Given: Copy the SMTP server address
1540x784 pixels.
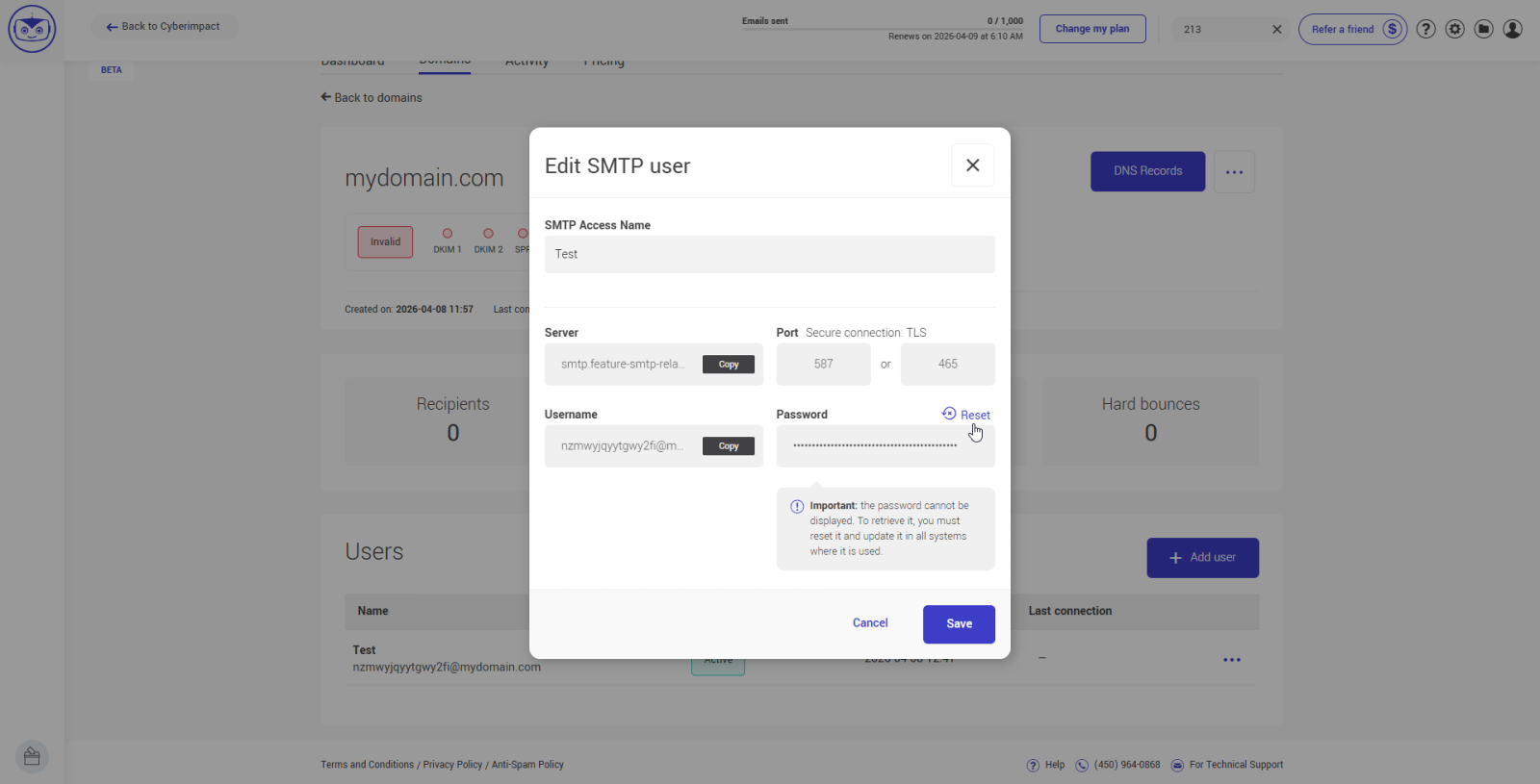Looking at the screenshot, I should coord(729,365).
